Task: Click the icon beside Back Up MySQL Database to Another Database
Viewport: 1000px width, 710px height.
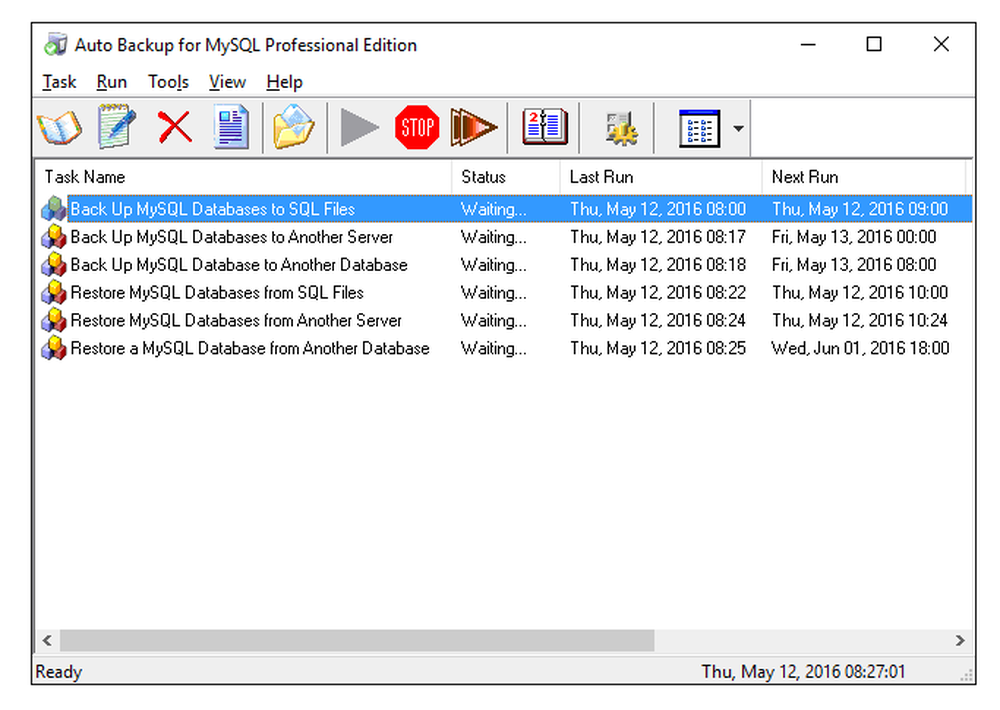Action: (54, 264)
